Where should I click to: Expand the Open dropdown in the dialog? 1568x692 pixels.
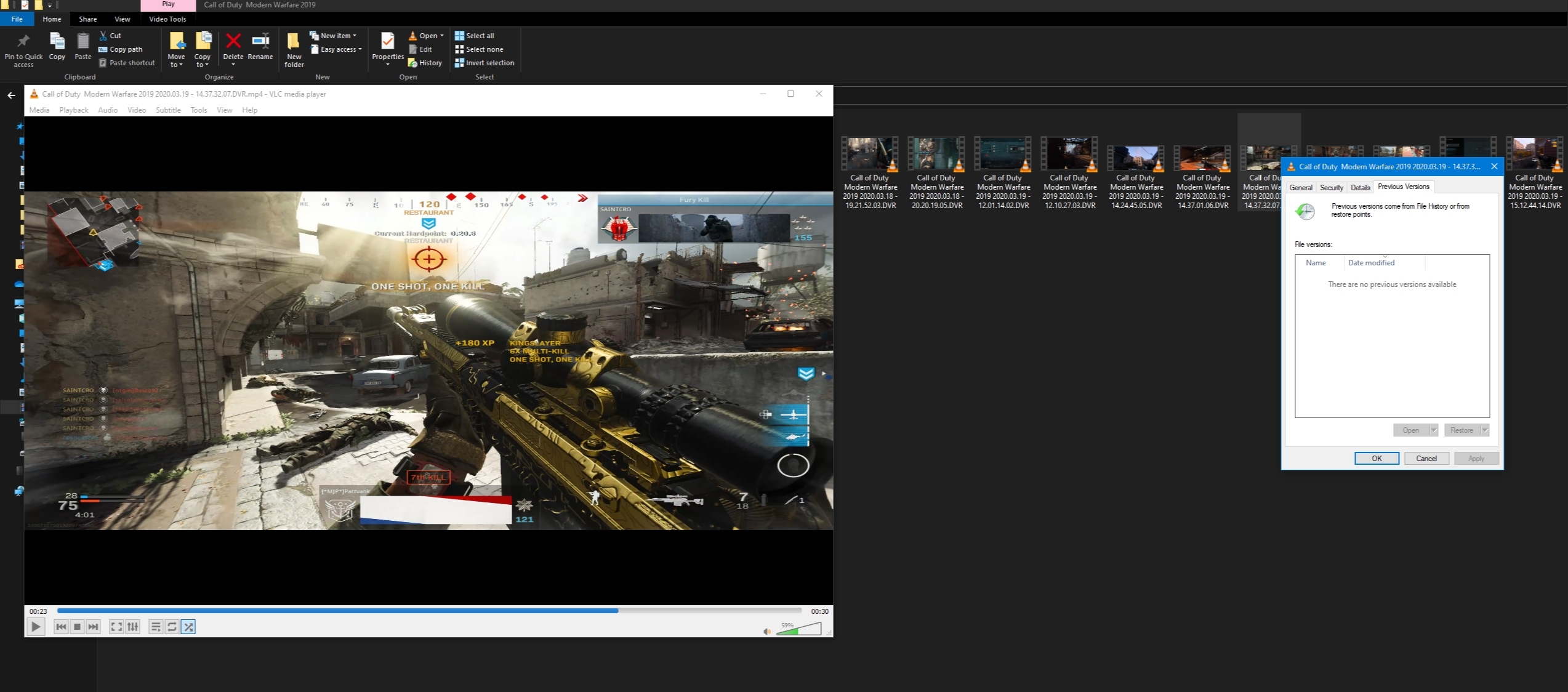(1433, 430)
